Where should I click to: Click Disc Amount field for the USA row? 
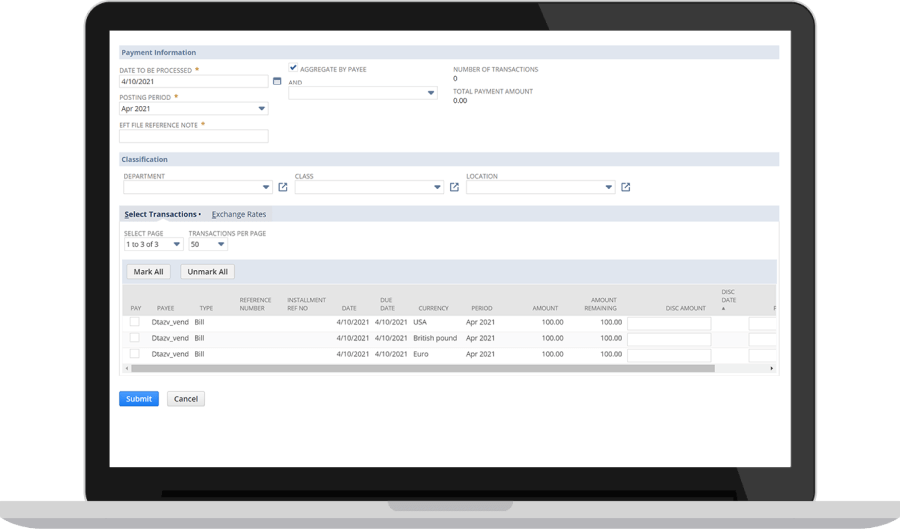(669, 323)
